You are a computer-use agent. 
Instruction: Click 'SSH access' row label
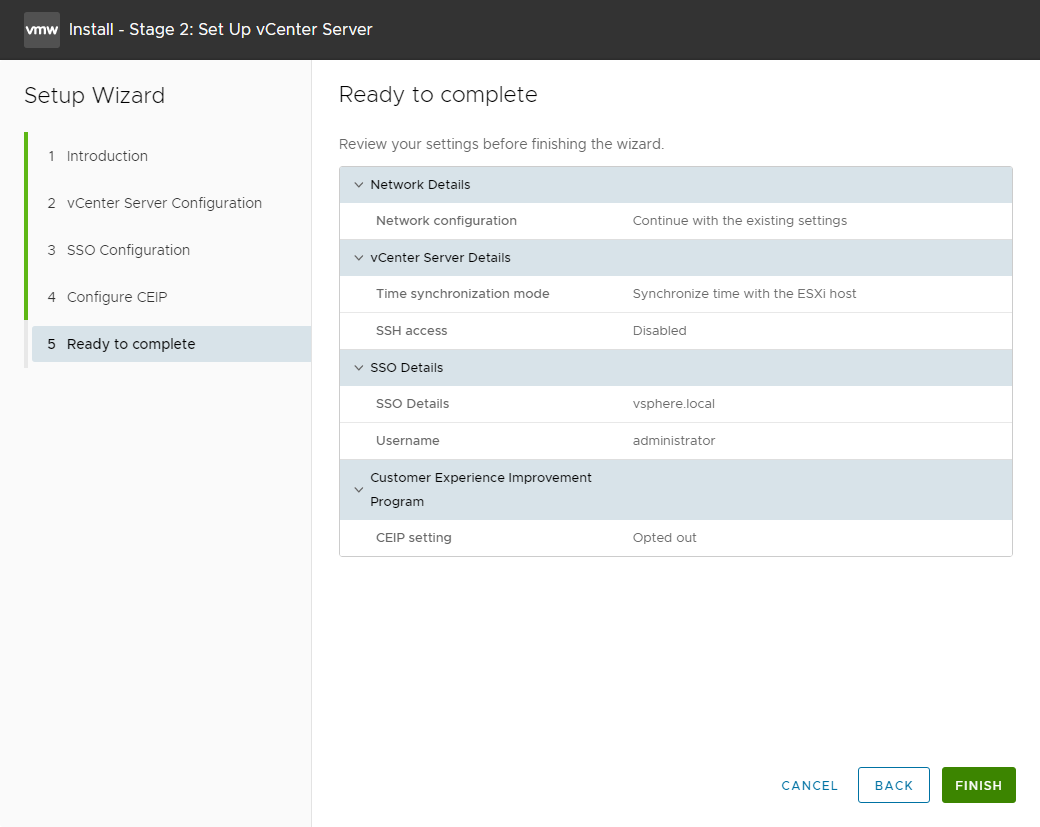coord(411,331)
